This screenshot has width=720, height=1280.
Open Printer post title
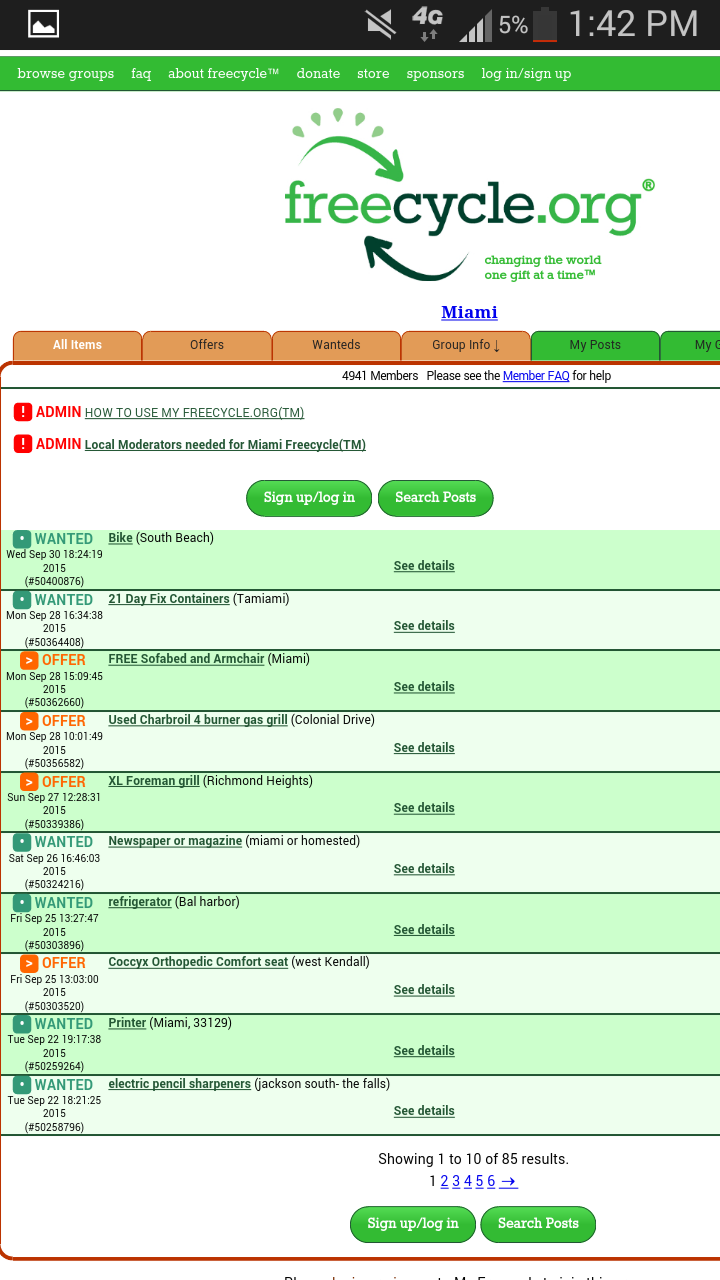pyautogui.click(x=127, y=1023)
